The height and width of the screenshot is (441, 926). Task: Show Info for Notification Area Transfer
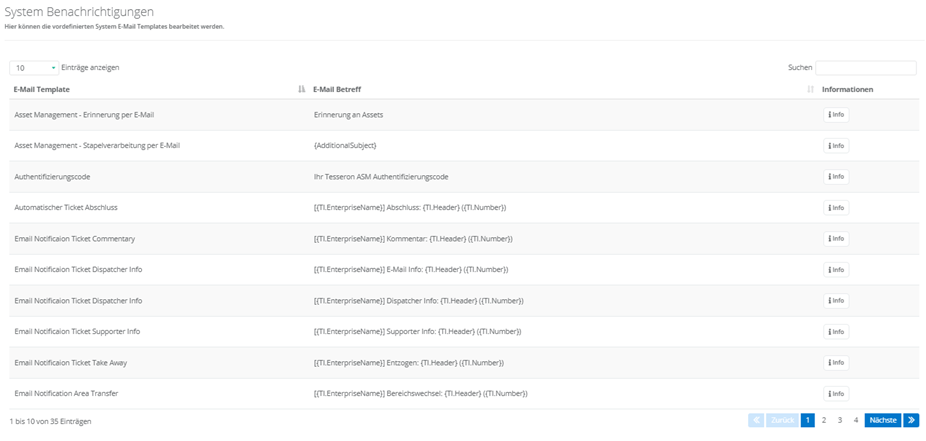(x=836, y=394)
